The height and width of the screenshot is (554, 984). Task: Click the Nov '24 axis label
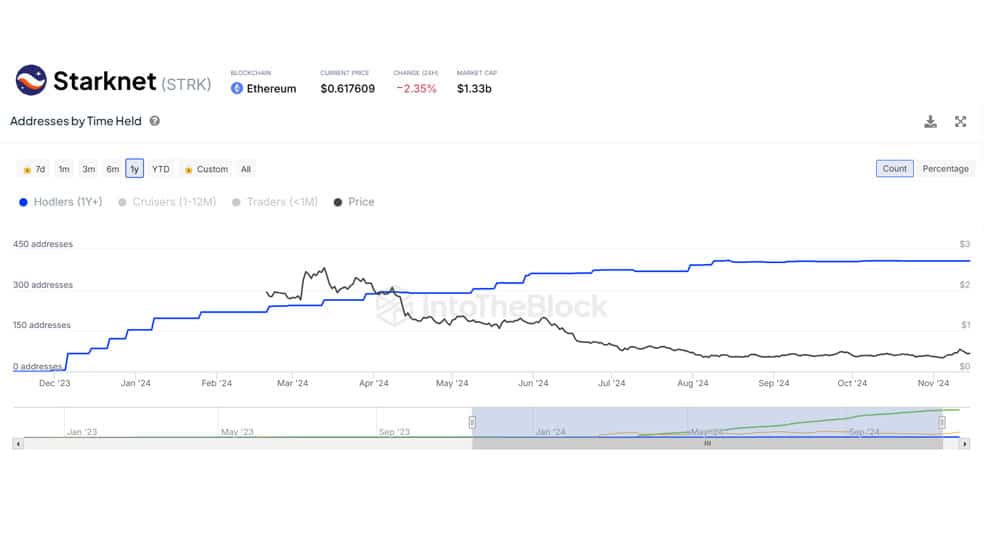tap(933, 383)
